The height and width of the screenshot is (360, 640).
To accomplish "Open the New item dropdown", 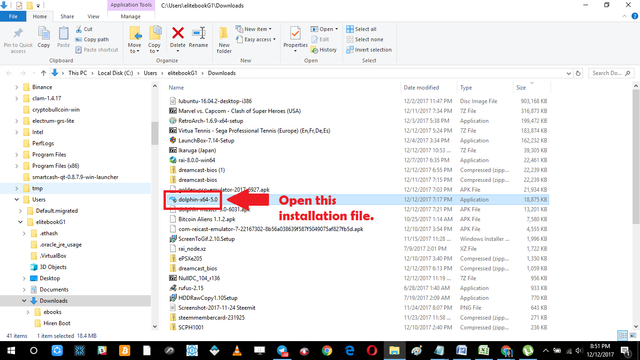I will (254, 29).
